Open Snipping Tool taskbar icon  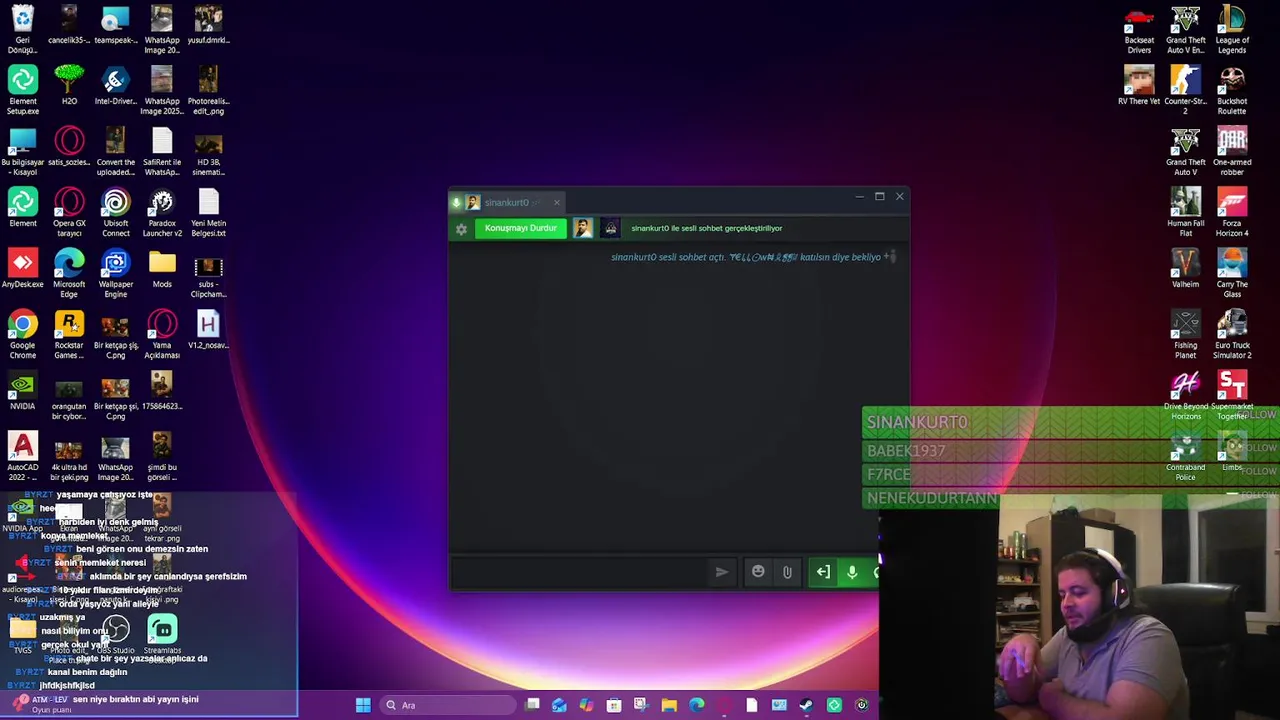641,705
